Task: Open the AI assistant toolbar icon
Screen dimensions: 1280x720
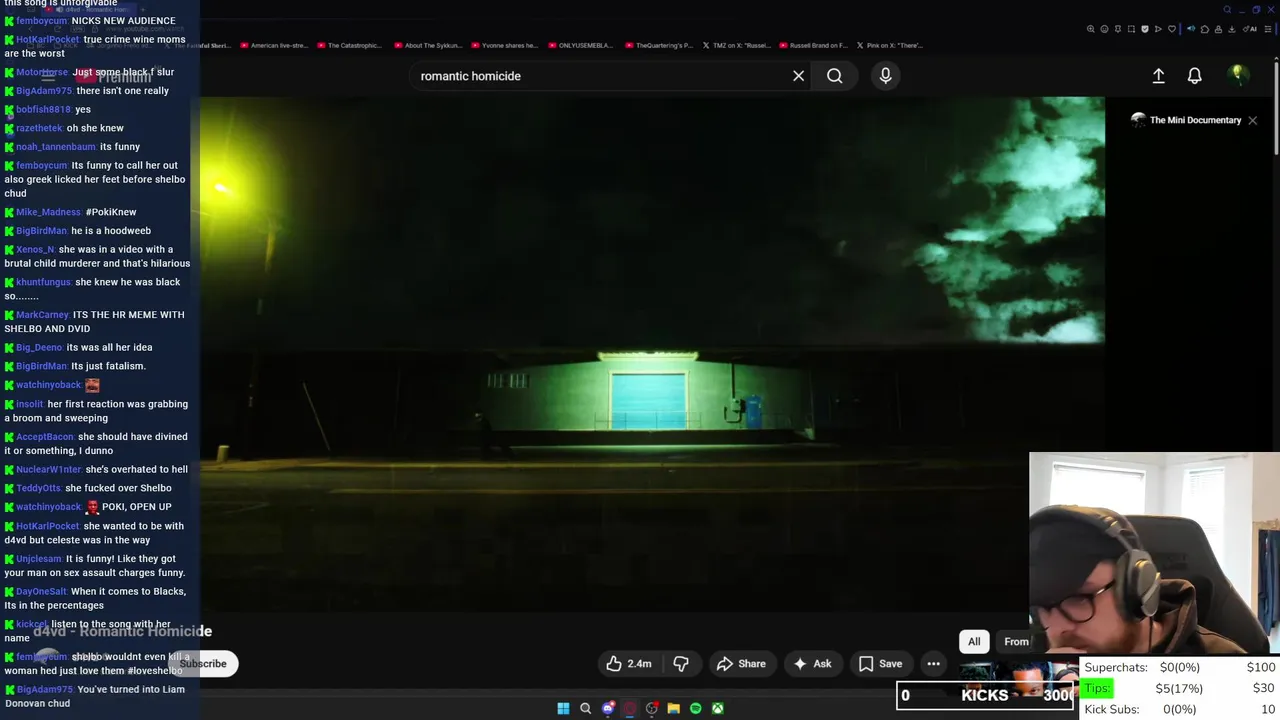Action: coord(1250,29)
